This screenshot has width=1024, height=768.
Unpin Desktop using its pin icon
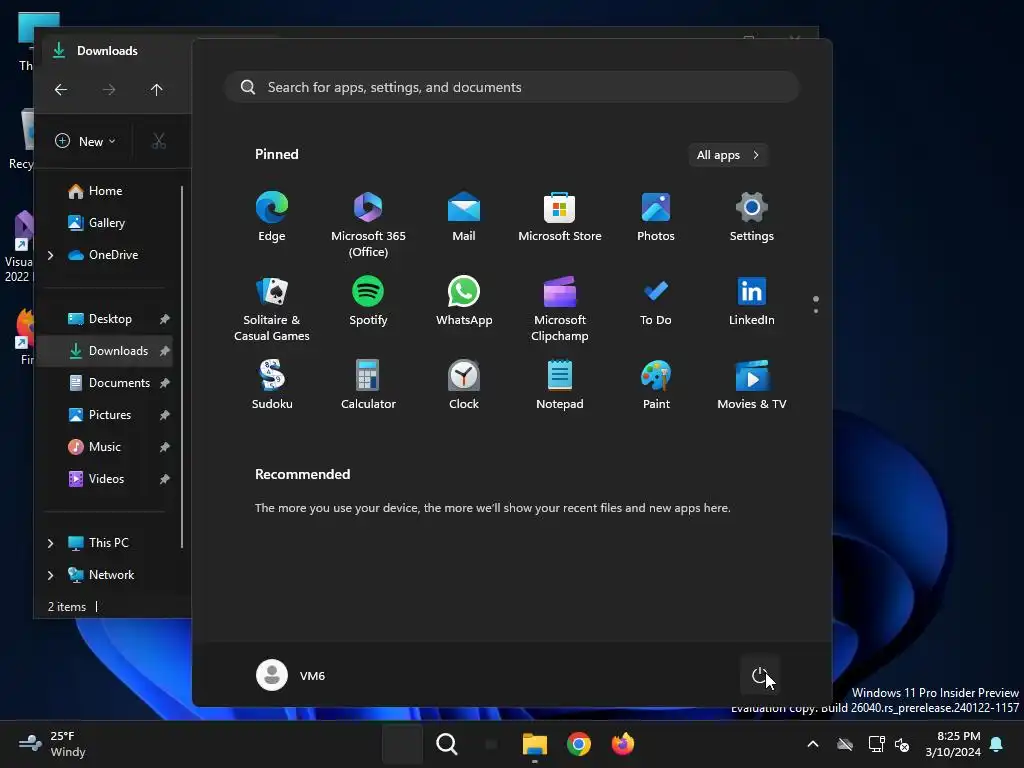165,319
